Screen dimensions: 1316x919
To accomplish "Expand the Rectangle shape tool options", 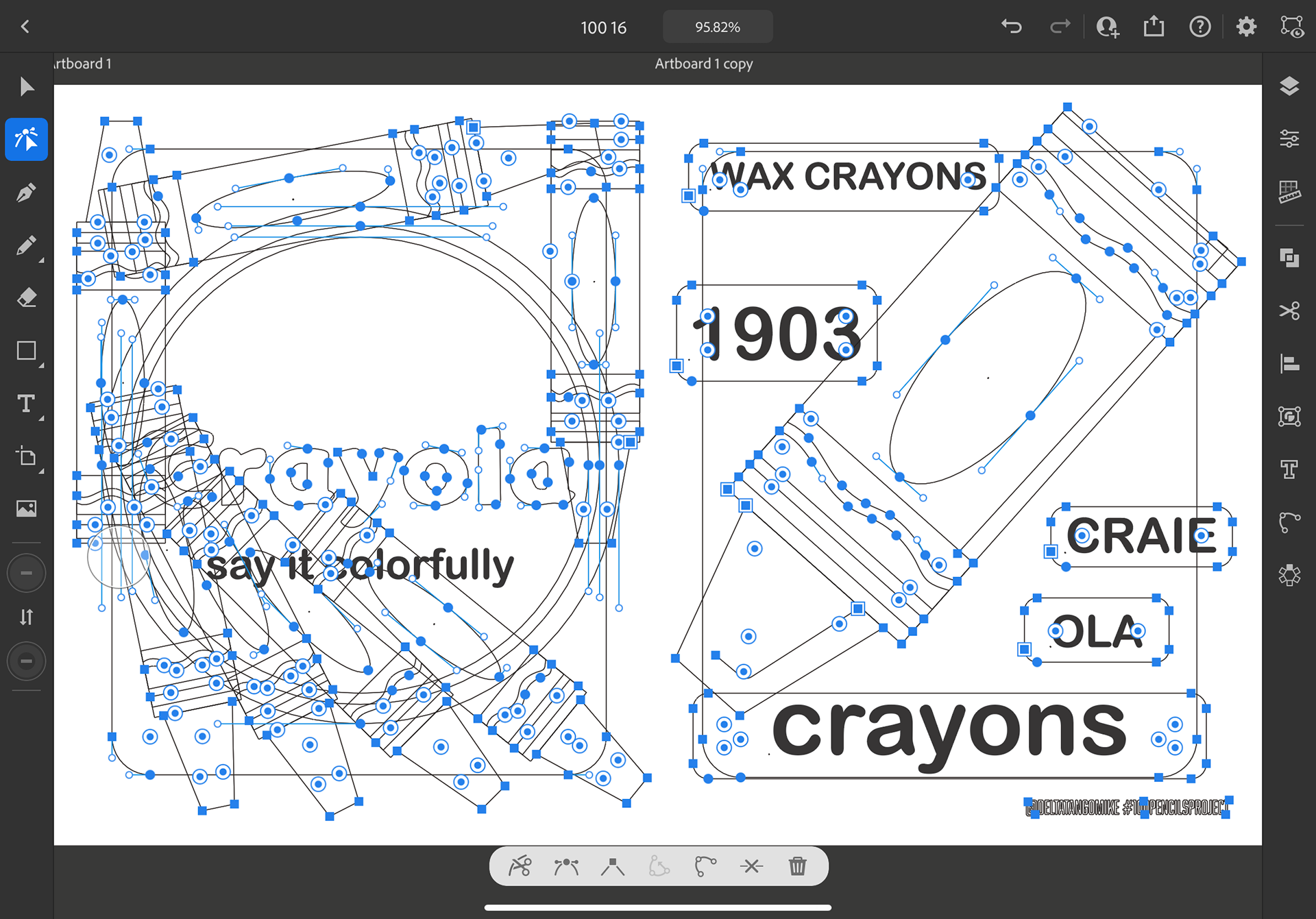I will point(41,366).
